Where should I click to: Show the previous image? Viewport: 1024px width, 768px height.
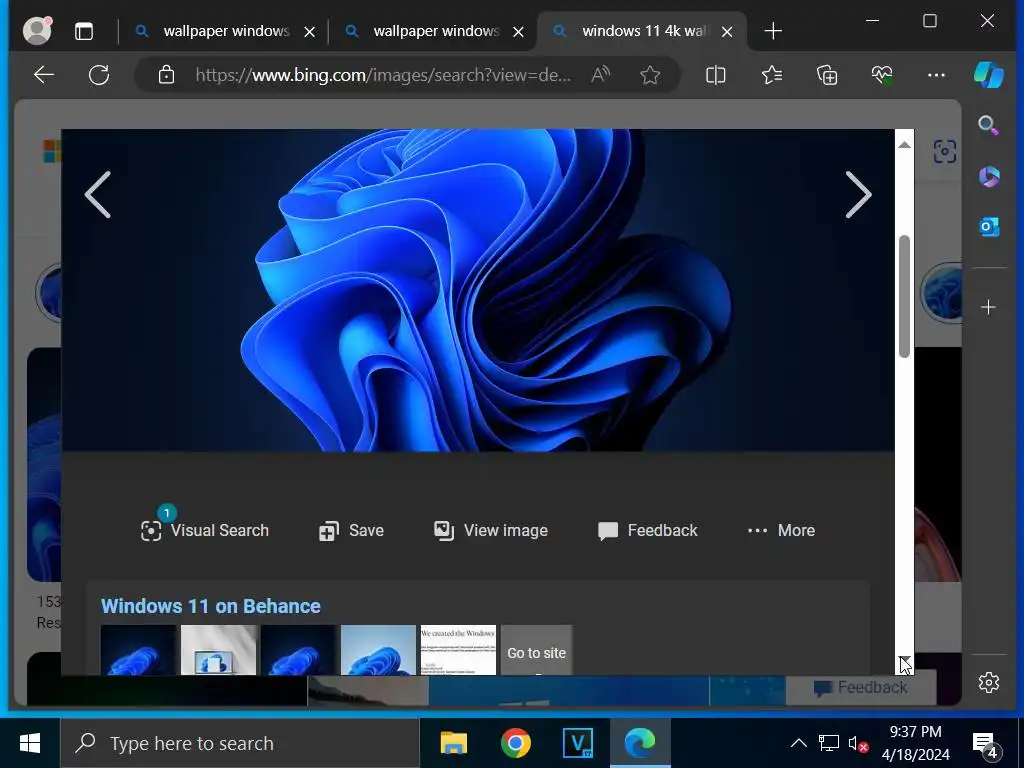pyautogui.click(x=98, y=195)
